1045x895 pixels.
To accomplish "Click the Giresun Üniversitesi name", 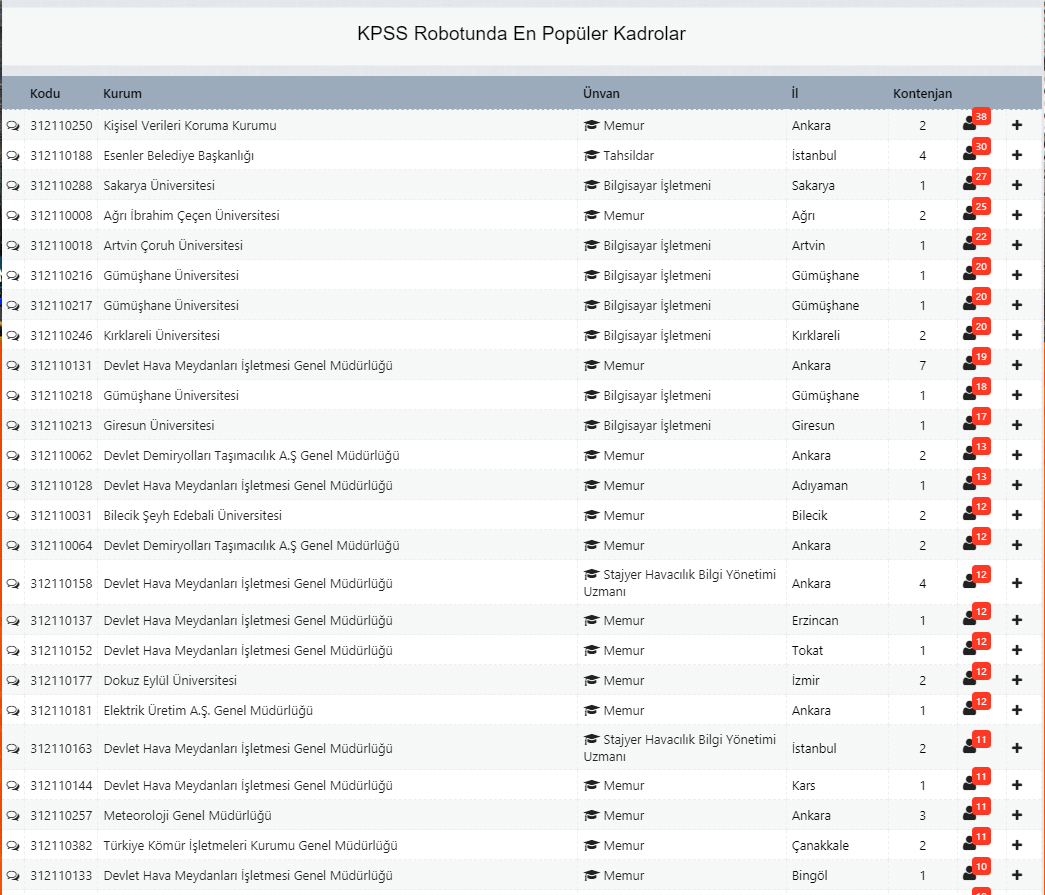I will pyautogui.click(x=159, y=425).
